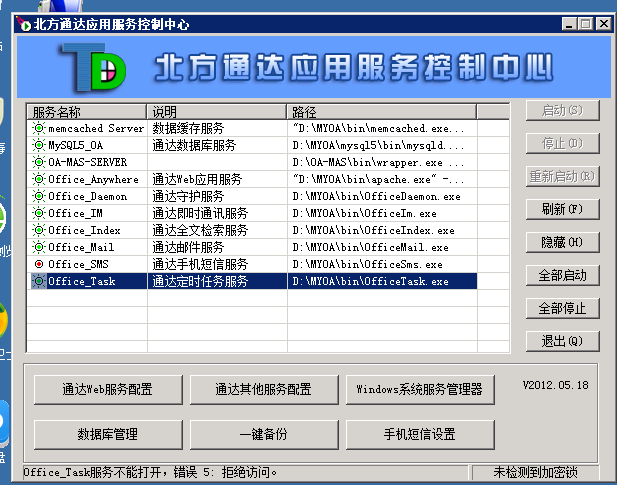Select memcached Server service name
The height and width of the screenshot is (485, 617).
coord(96,128)
